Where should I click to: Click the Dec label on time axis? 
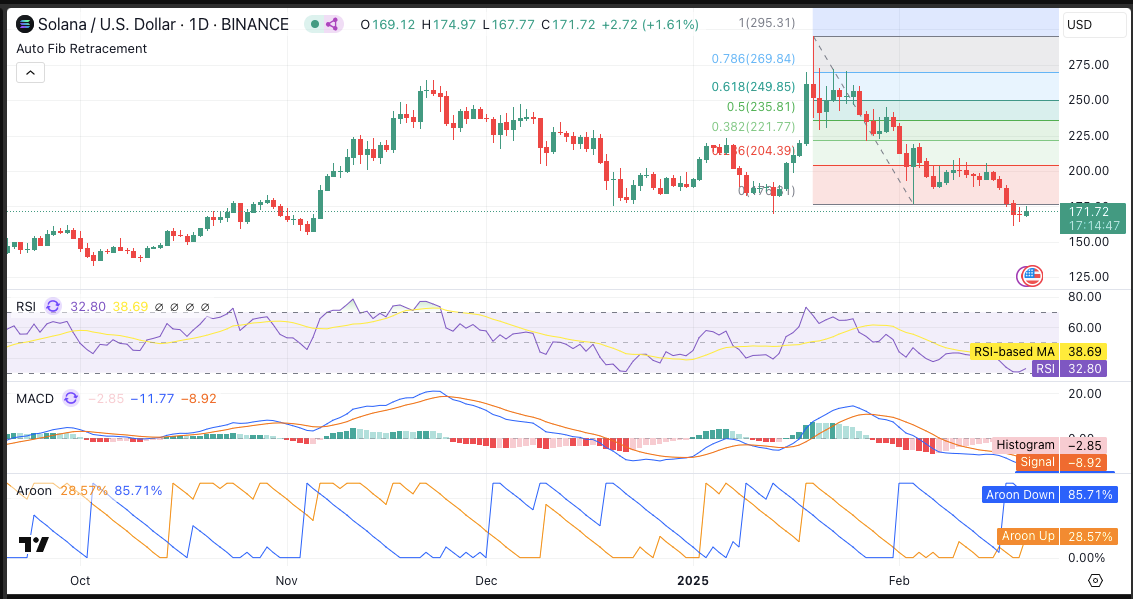[486, 581]
